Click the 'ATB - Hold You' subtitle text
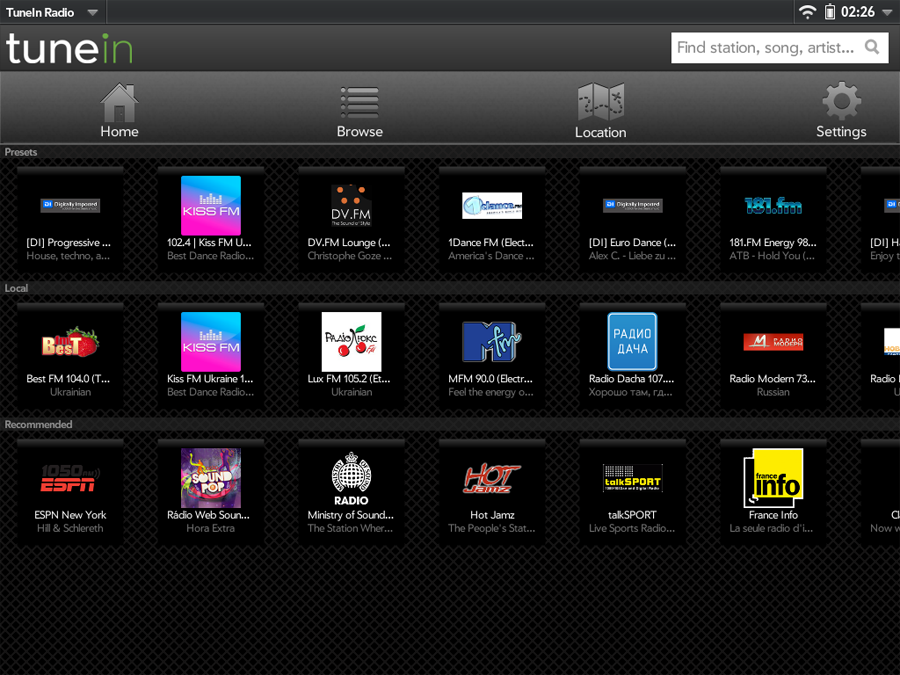This screenshot has height=675, width=900. 772,256
